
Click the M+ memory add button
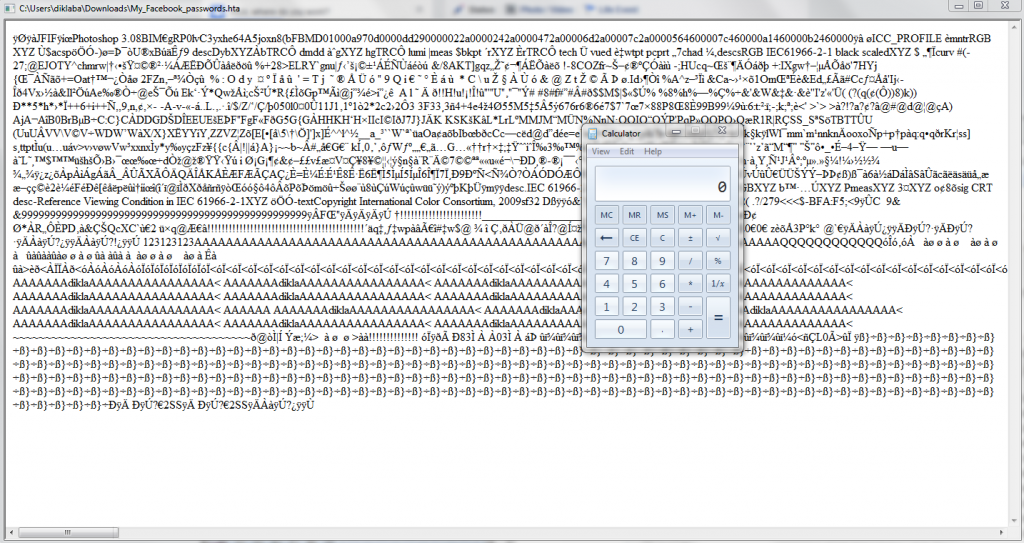[690, 215]
